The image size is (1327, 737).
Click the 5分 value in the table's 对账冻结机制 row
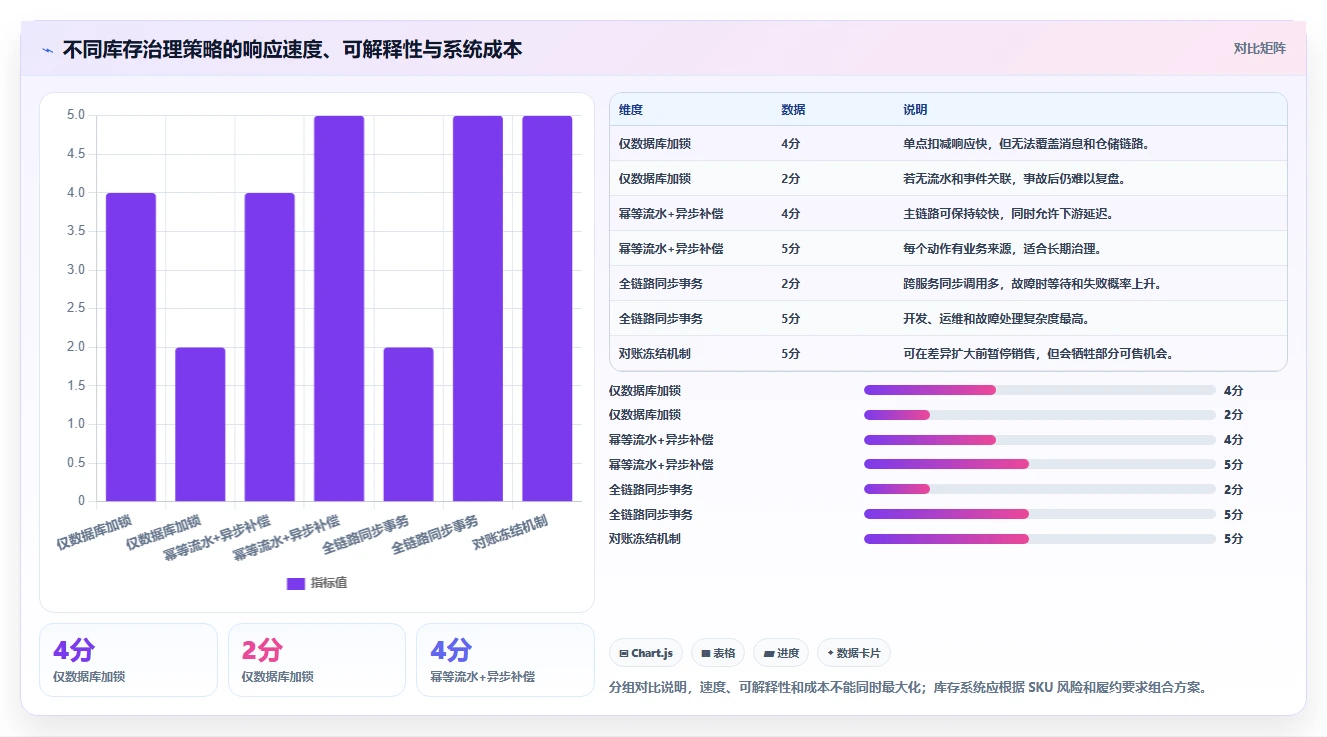[x=791, y=354]
